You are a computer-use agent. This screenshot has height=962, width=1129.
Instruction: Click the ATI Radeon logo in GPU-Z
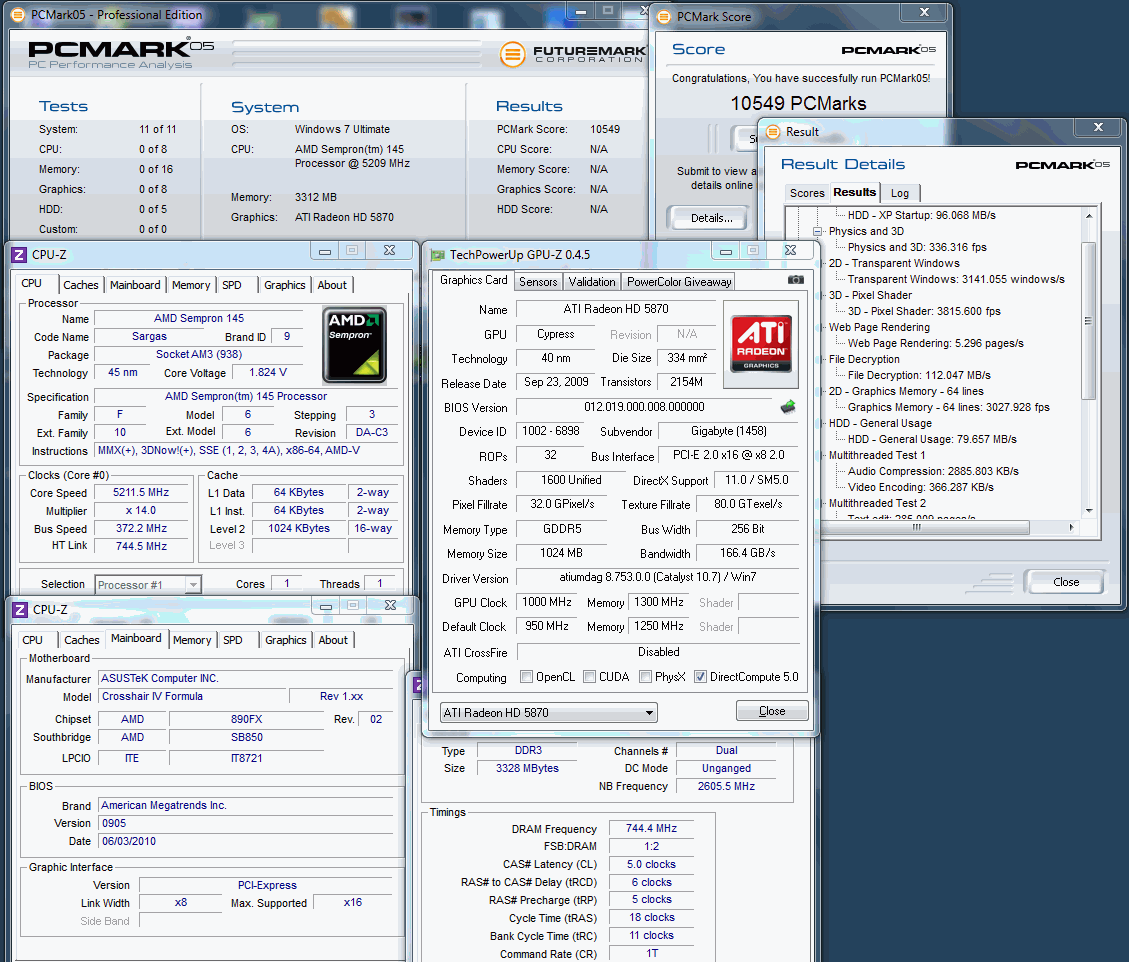click(x=761, y=343)
